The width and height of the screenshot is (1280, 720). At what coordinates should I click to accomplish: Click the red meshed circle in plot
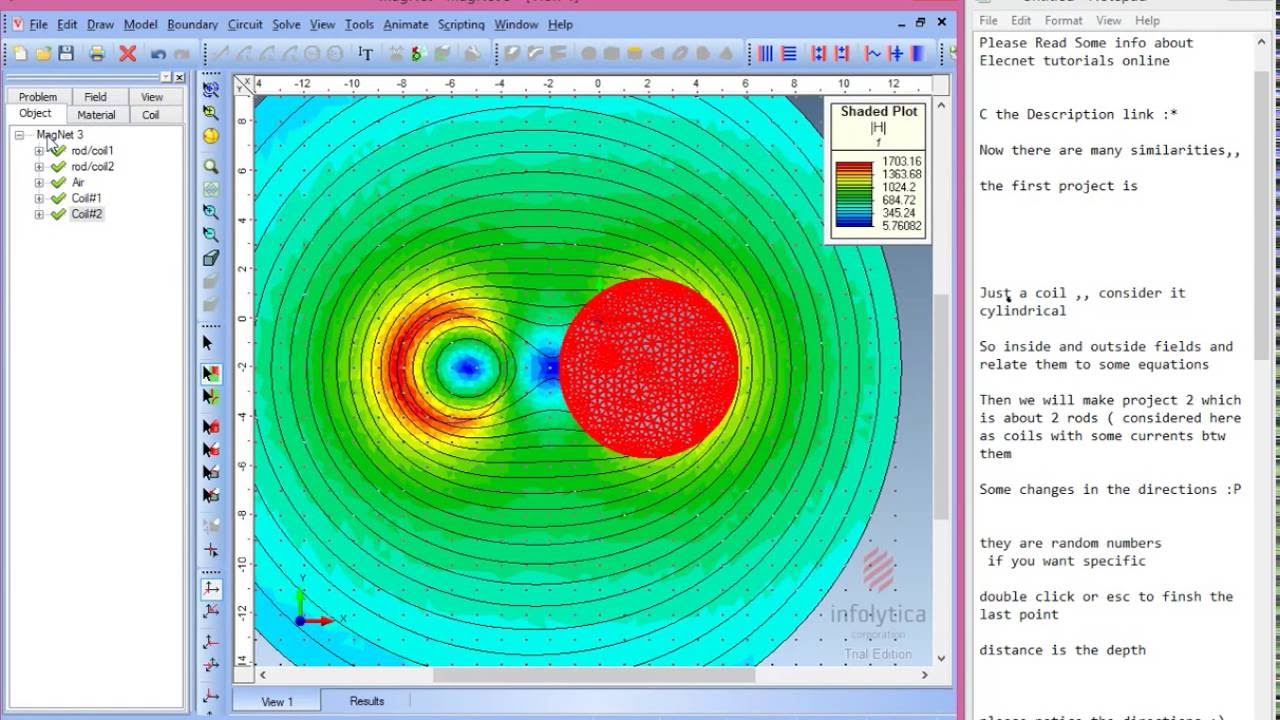coord(649,368)
